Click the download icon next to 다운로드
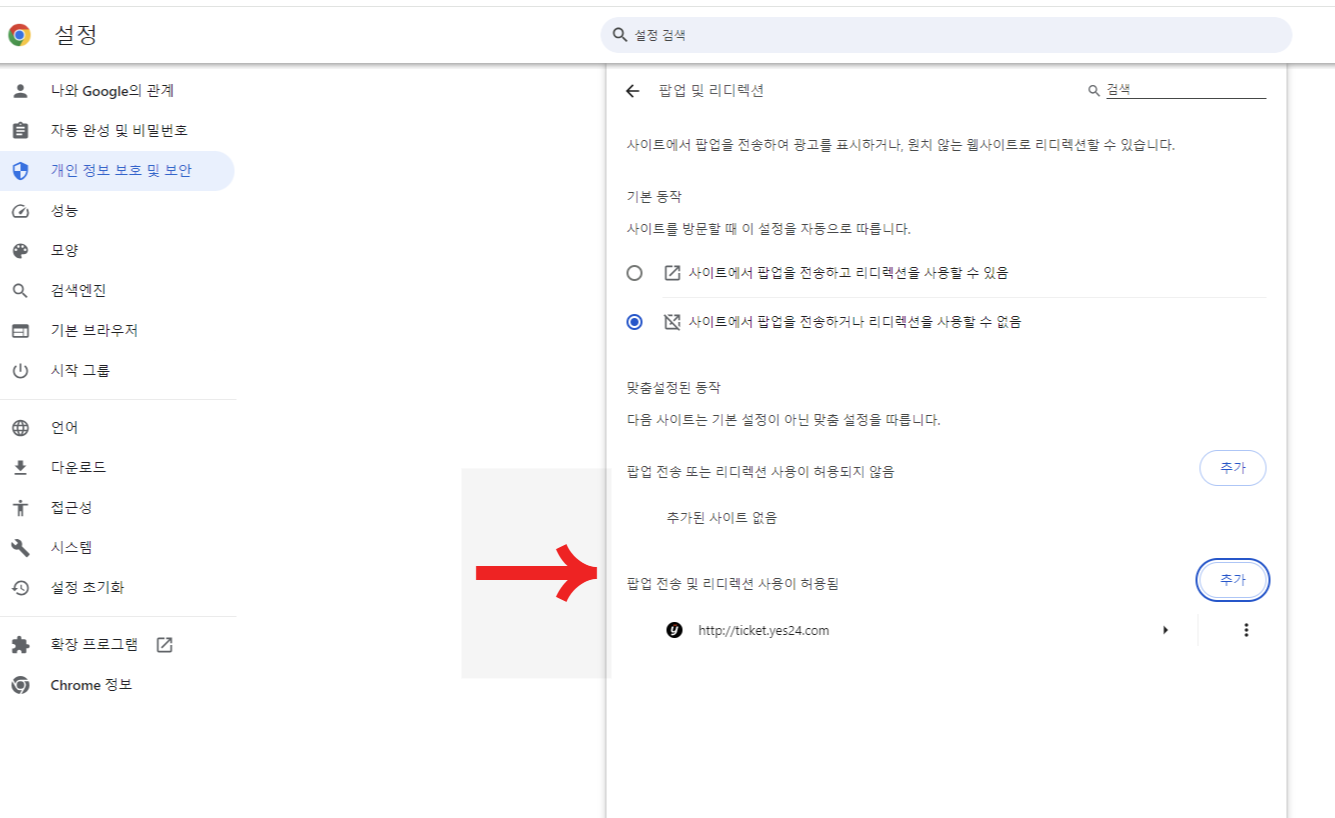1335x818 pixels. pyautogui.click(x=22, y=466)
